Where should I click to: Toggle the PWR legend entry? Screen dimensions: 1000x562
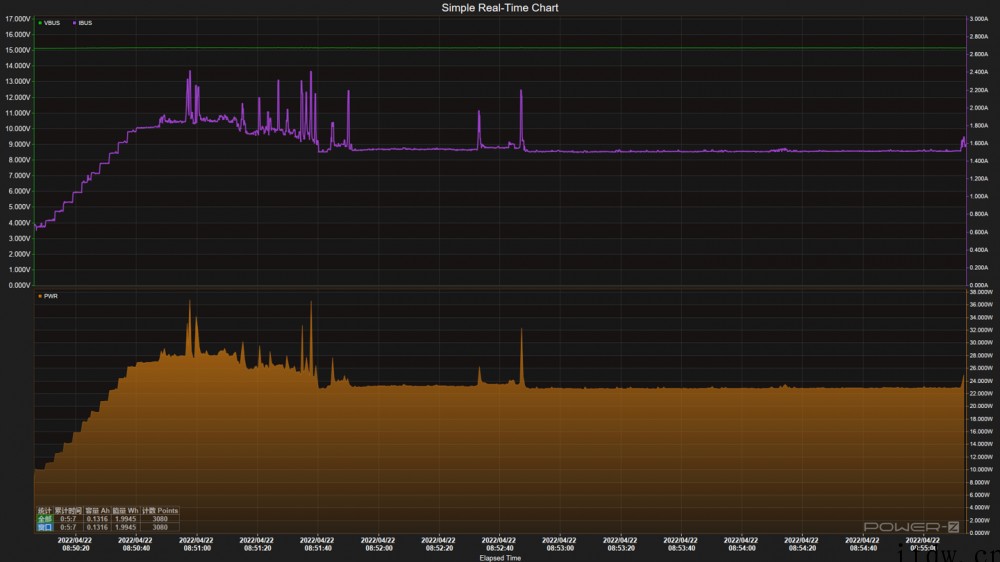tap(48, 296)
